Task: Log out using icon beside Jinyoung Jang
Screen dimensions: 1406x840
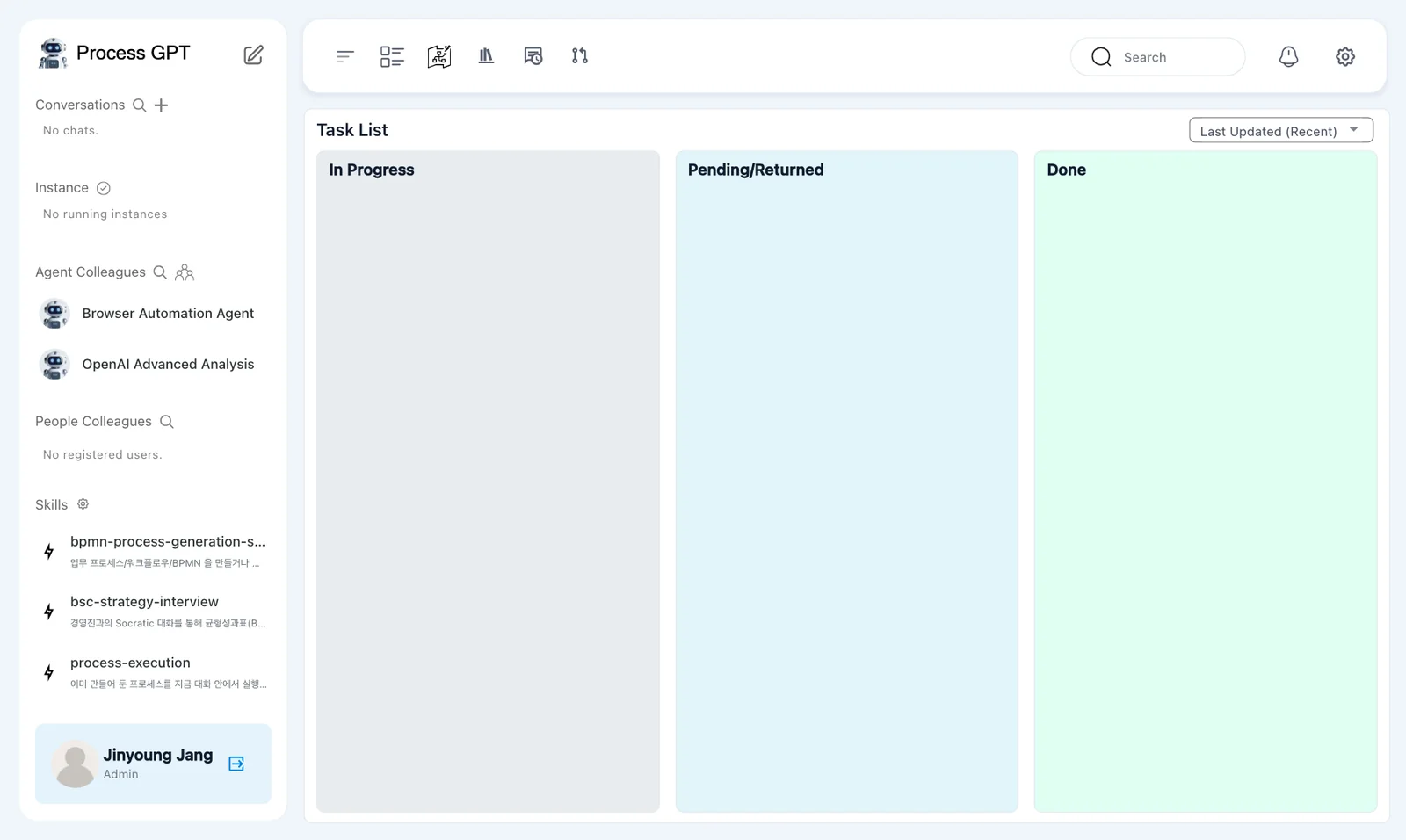Action: tap(236, 764)
